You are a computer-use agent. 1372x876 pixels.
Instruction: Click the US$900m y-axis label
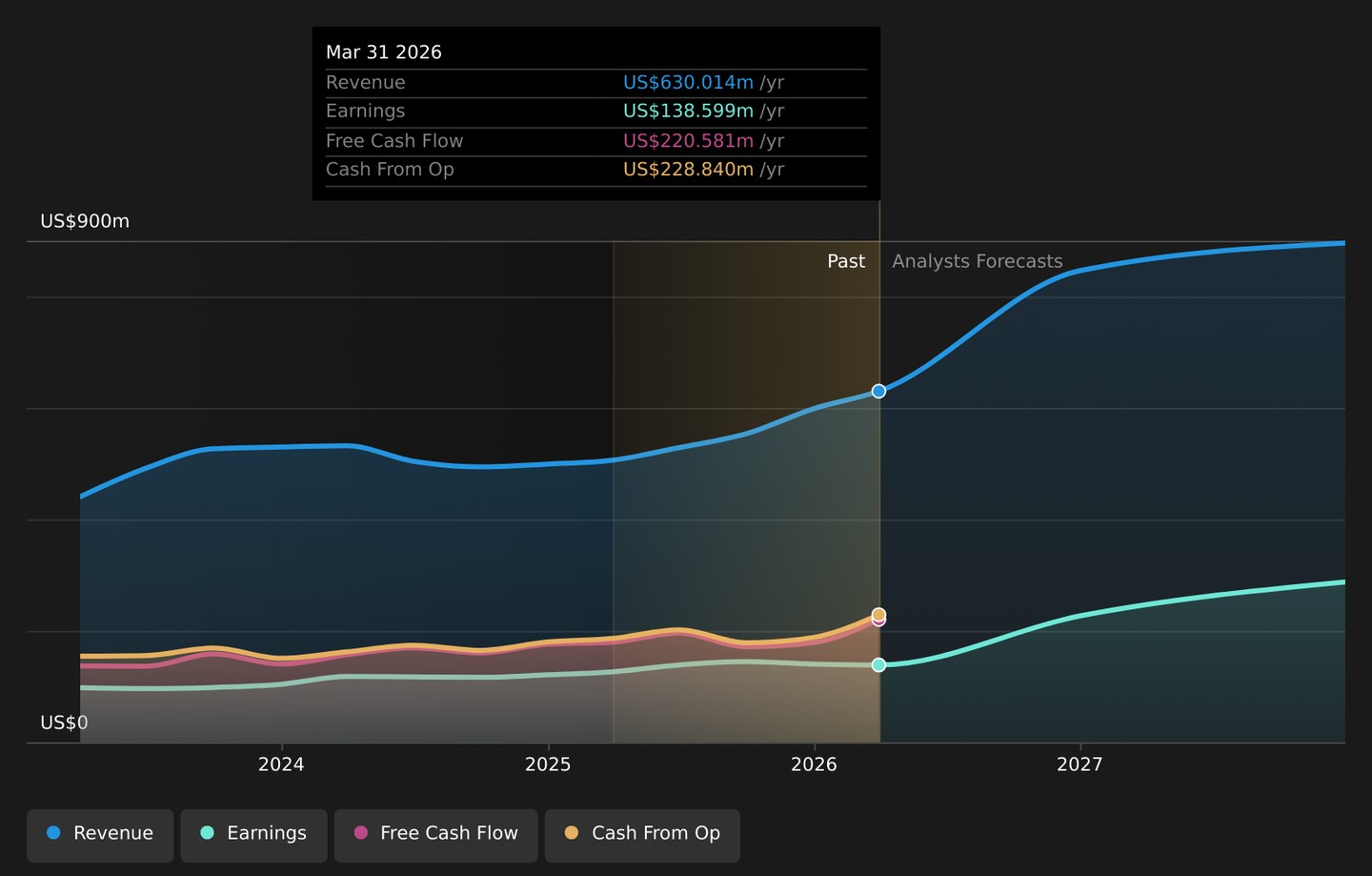(x=85, y=221)
